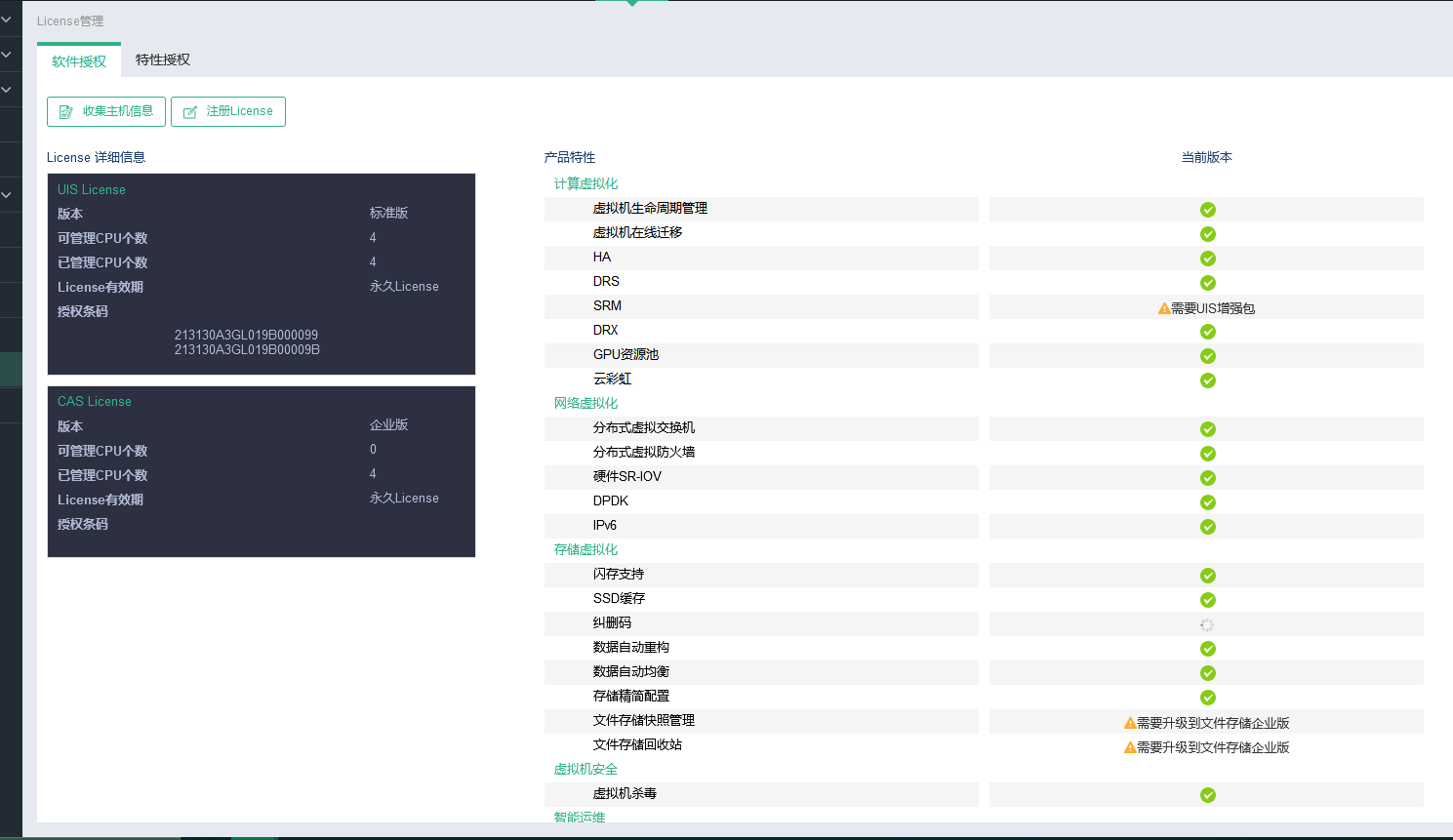Click the 收集主机信息 button
The image size is (1453, 840).
(106, 111)
